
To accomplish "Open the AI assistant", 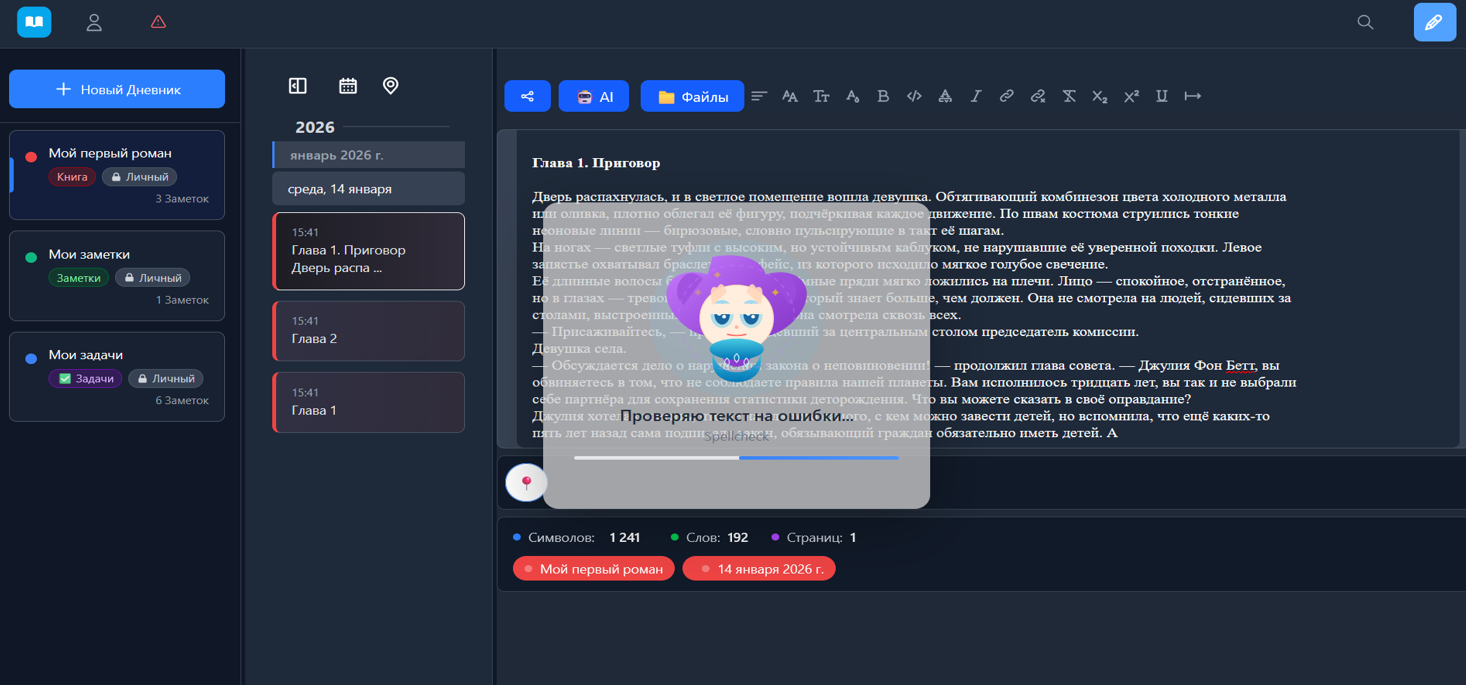I will point(594,96).
